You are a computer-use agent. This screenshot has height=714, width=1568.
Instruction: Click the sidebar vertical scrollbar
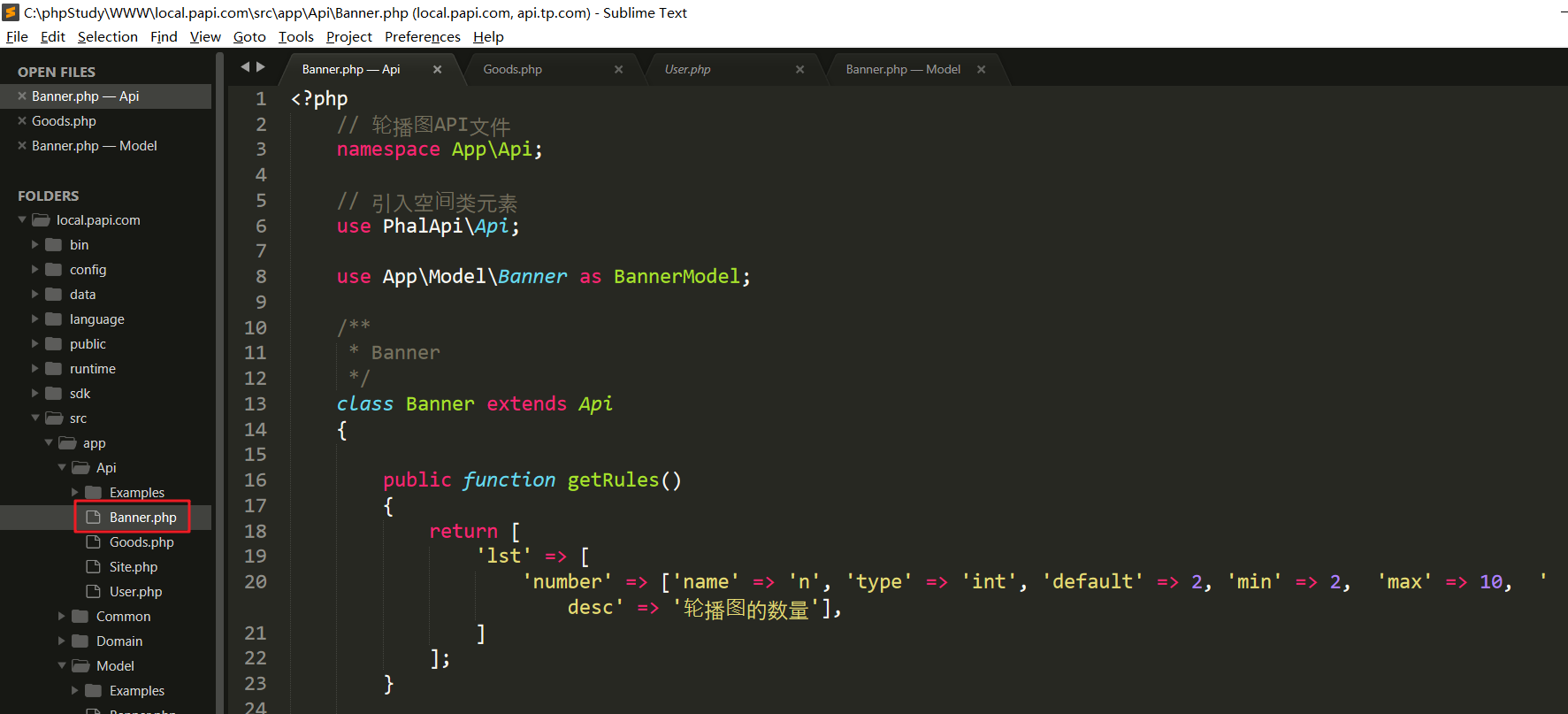(219, 383)
